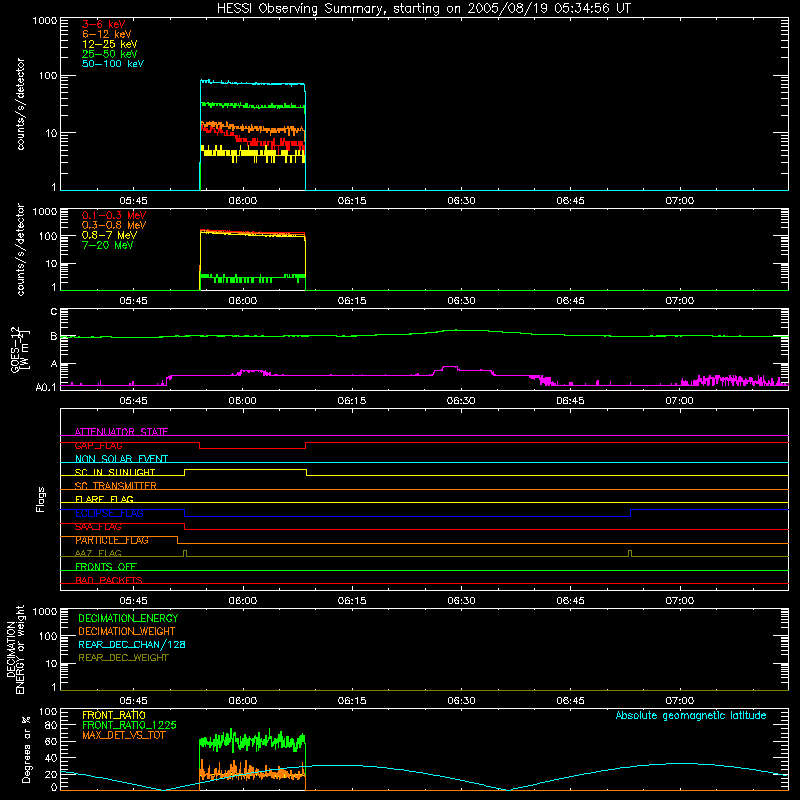Select the green FRONTS_OFF label
Image resolution: width=800 pixels, height=800 pixels.
[106, 567]
